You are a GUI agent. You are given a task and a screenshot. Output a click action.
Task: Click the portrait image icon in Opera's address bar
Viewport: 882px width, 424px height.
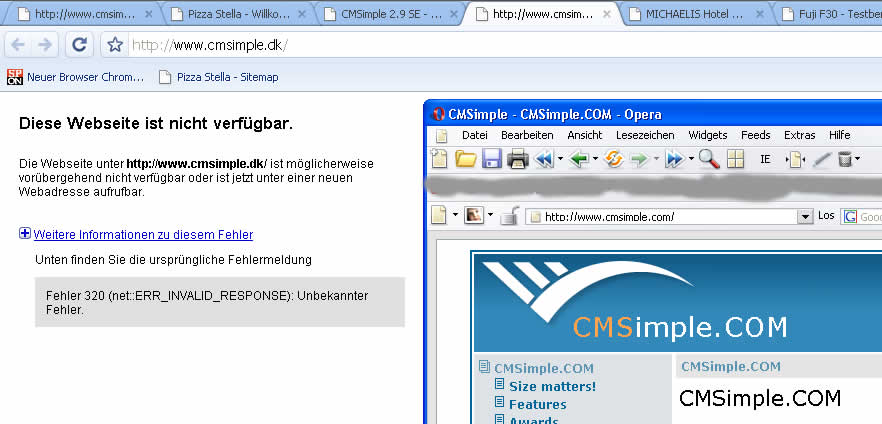pos(474,215)
